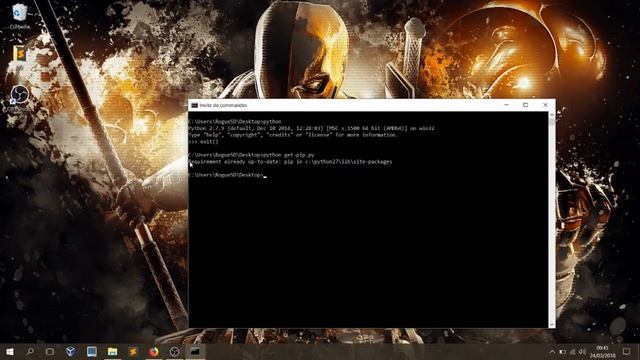The image size is (640, 360).
Task: Select the OBS Studio desktop shortcut
Action: [x=19, y=99]
